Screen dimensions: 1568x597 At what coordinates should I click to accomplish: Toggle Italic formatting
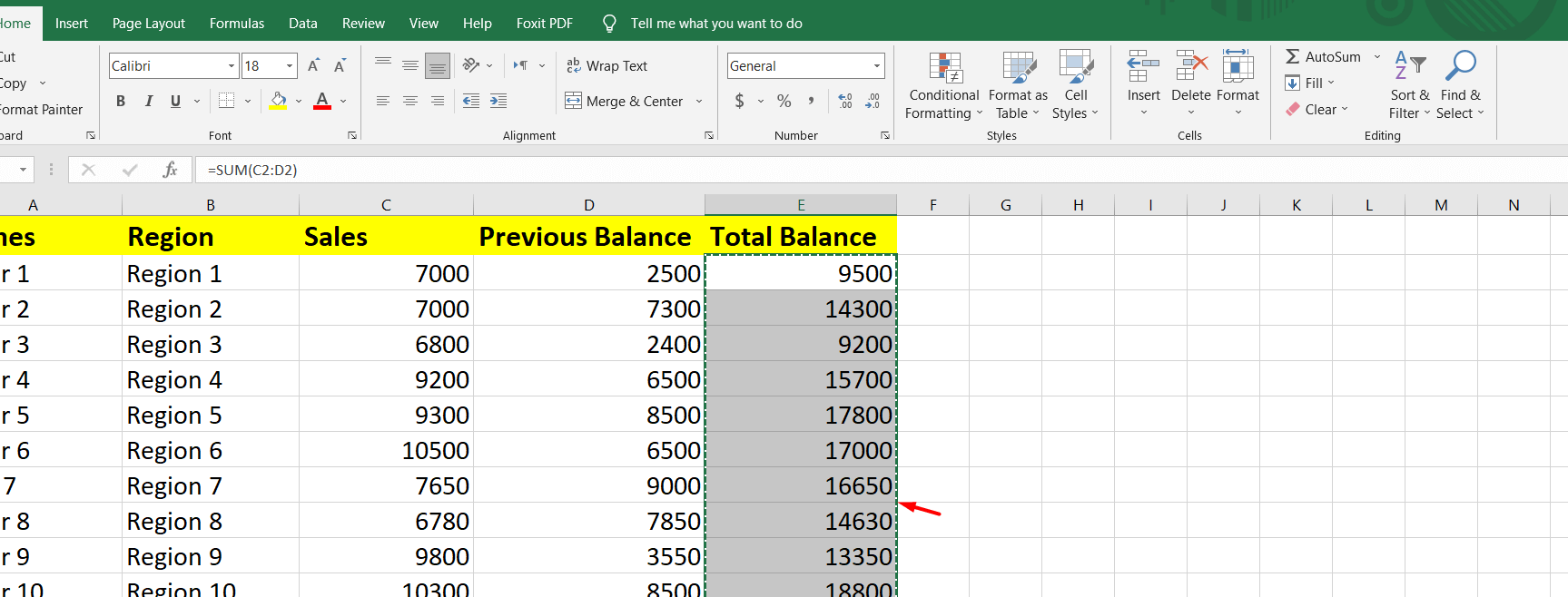click(x=148, y=101)
